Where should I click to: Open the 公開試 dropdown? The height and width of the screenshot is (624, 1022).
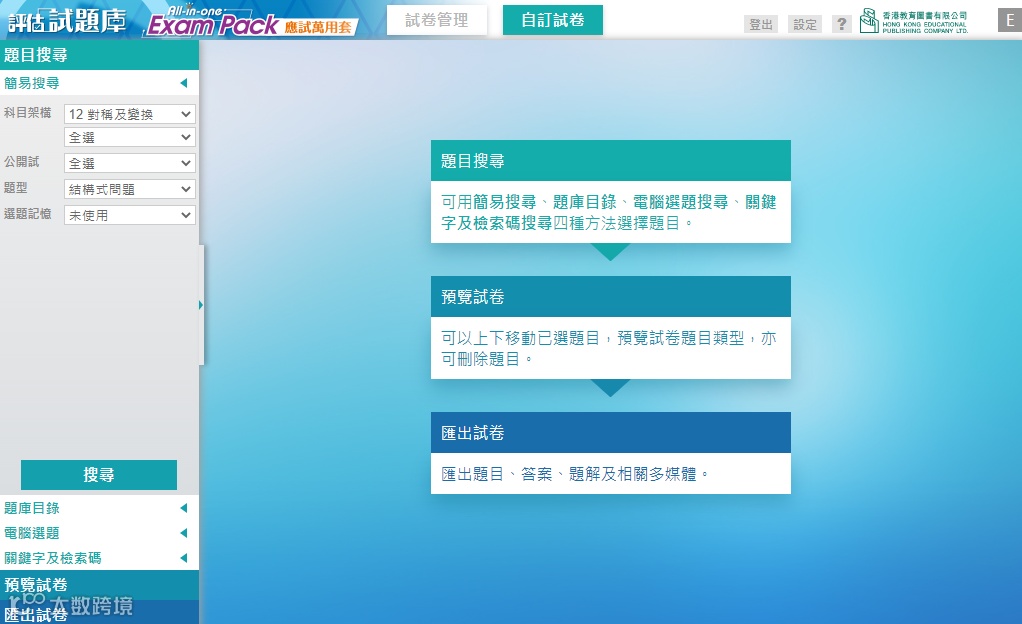pos(130,163)
